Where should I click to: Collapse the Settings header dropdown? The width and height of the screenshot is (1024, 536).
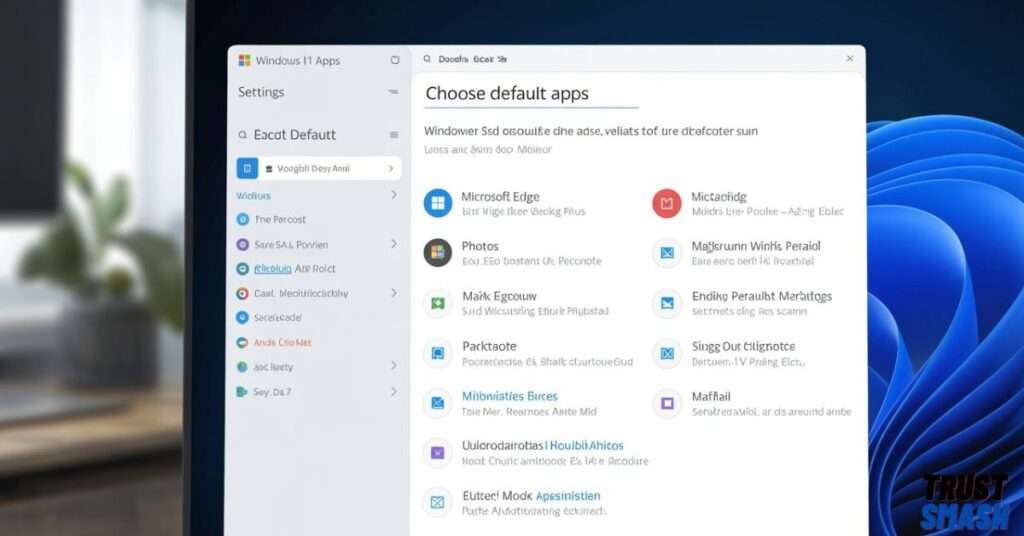click(x=393, y=92)
